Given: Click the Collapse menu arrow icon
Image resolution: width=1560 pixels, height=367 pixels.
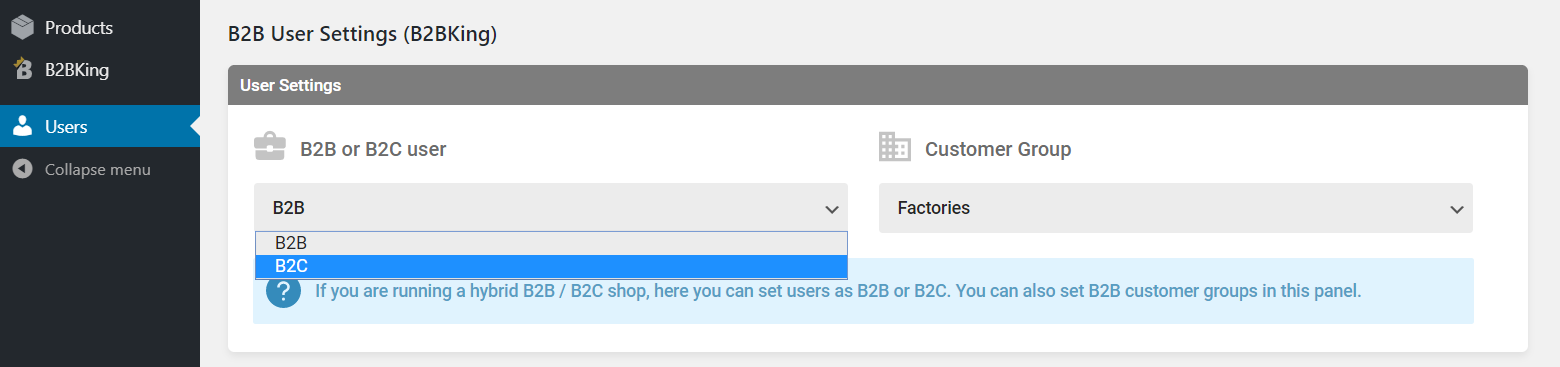Looking at the screenshot, I should (22, 169).
